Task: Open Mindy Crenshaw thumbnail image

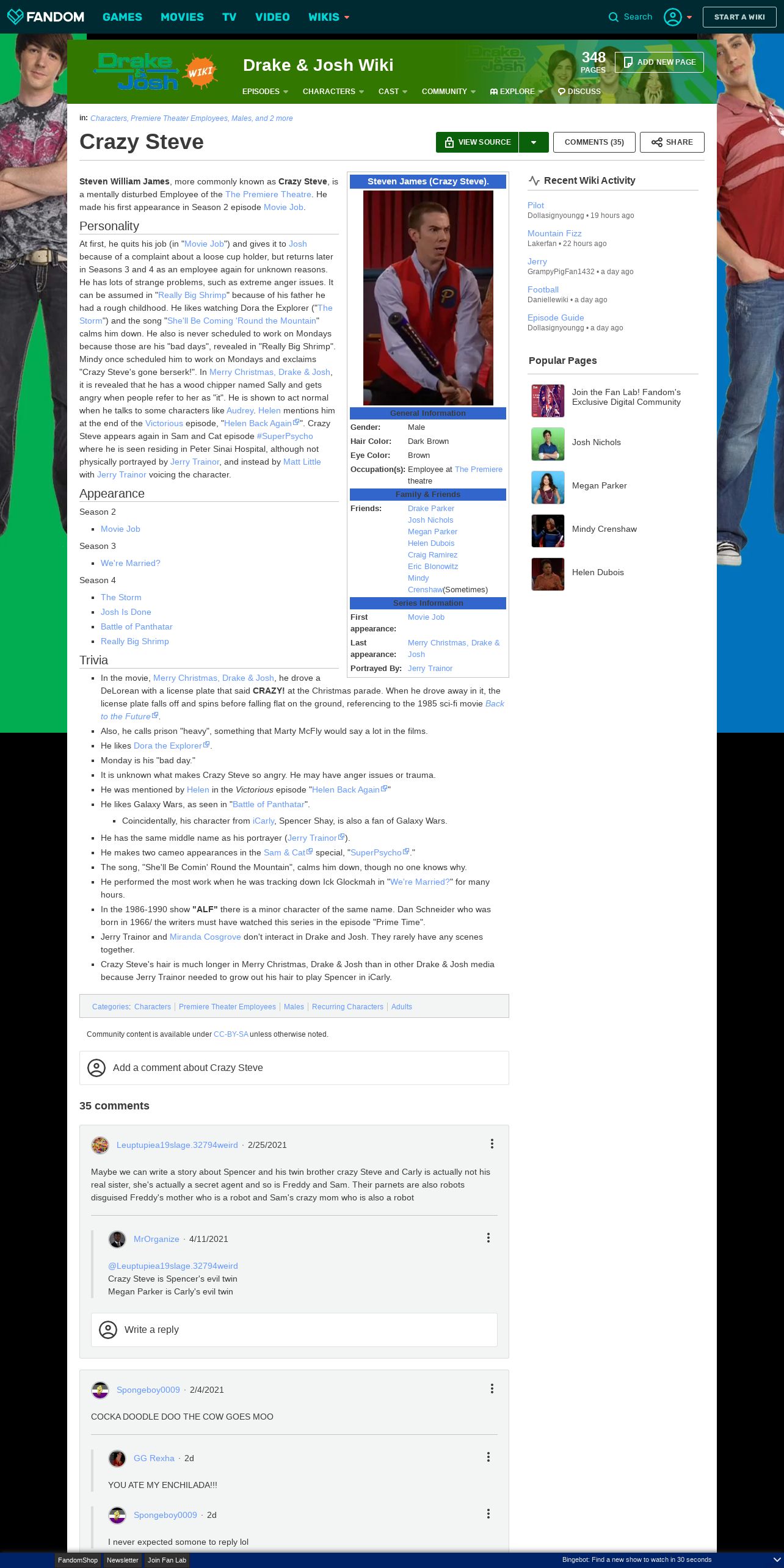Action: [x=548, y=531]
